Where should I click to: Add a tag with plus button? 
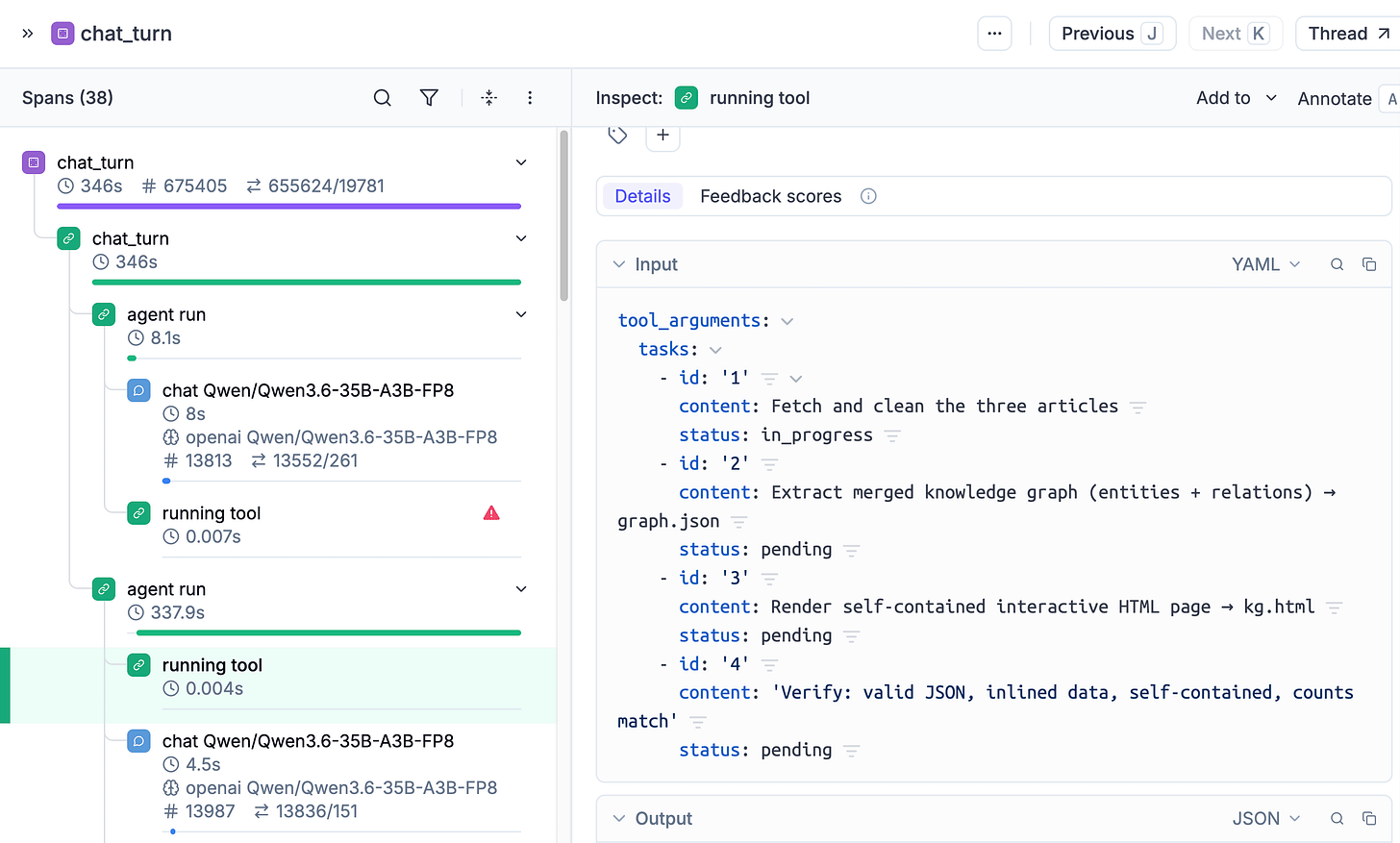pyautogui.click(x=662, y=136)
